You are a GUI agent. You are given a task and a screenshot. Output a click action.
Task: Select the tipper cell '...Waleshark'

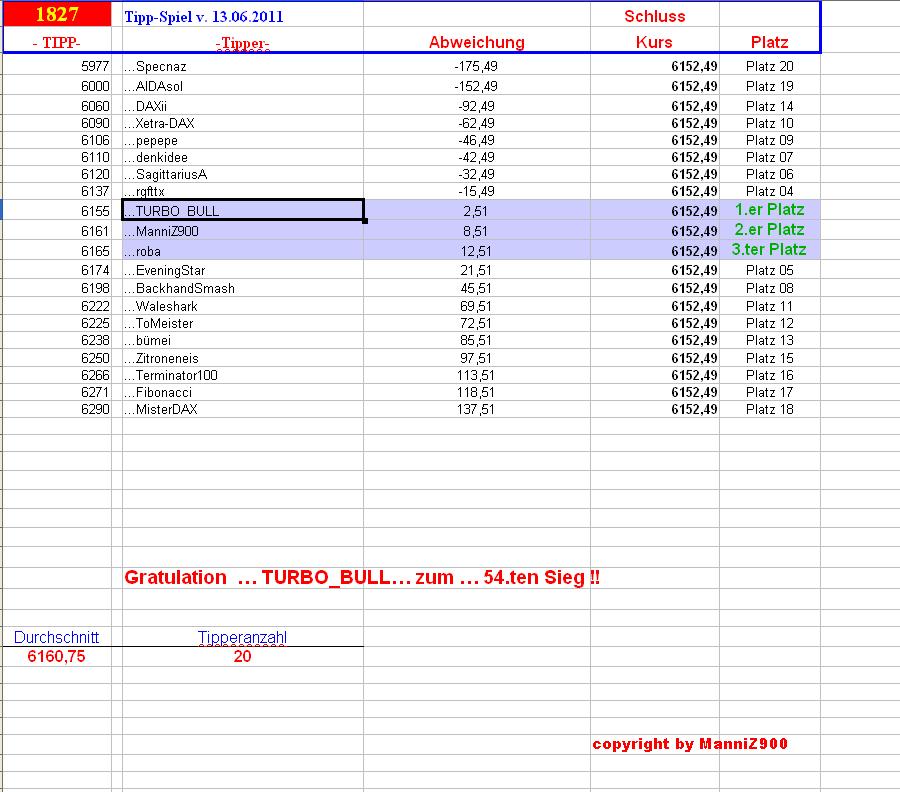tap(243, 306)
